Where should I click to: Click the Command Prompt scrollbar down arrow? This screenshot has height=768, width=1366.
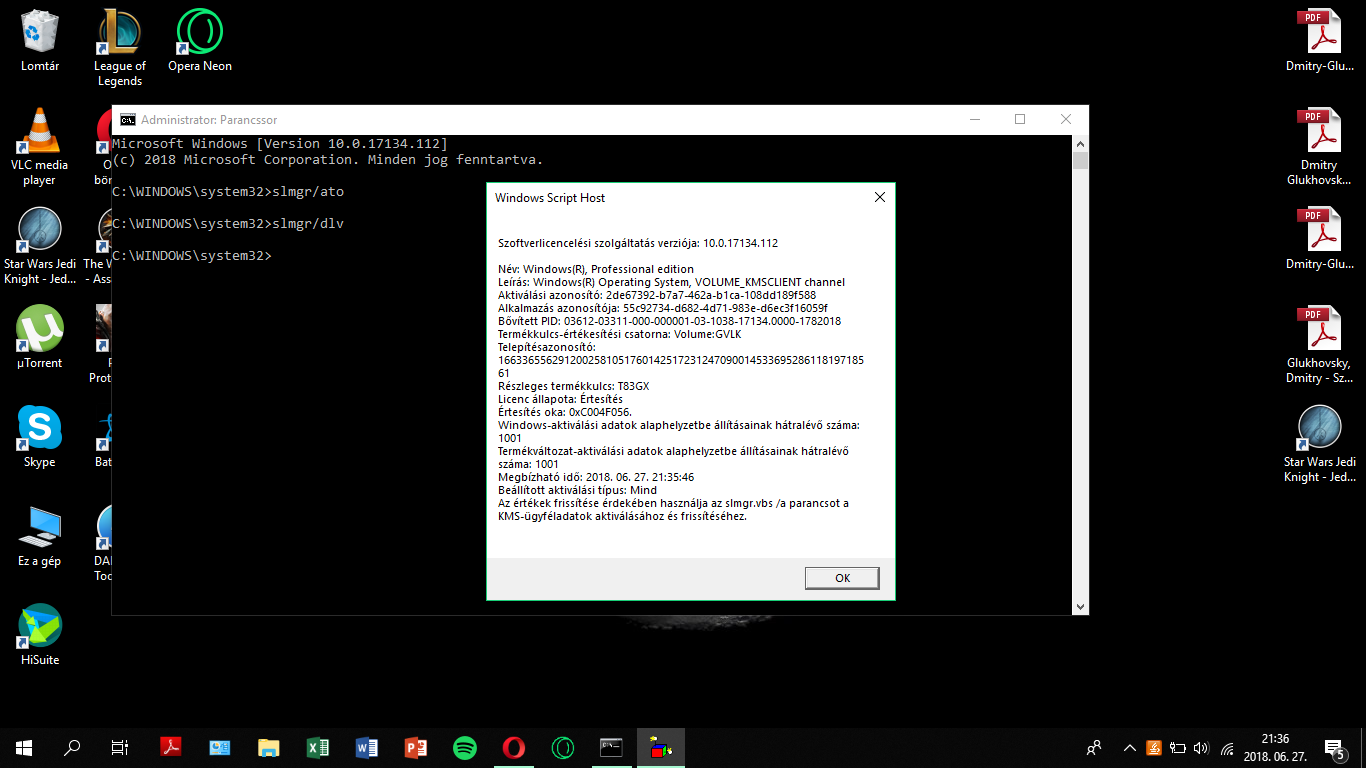(x=1080, y=606)
